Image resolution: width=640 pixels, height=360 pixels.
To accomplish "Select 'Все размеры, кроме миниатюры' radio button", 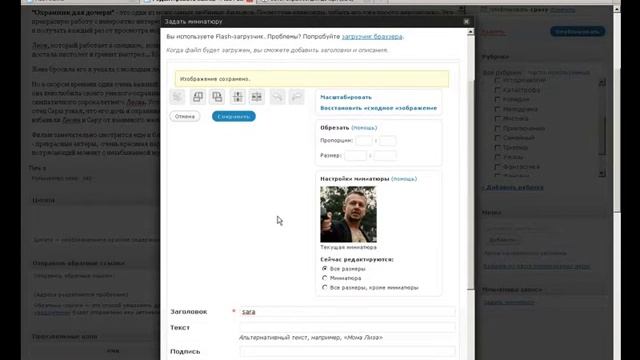I will (324, 287).
